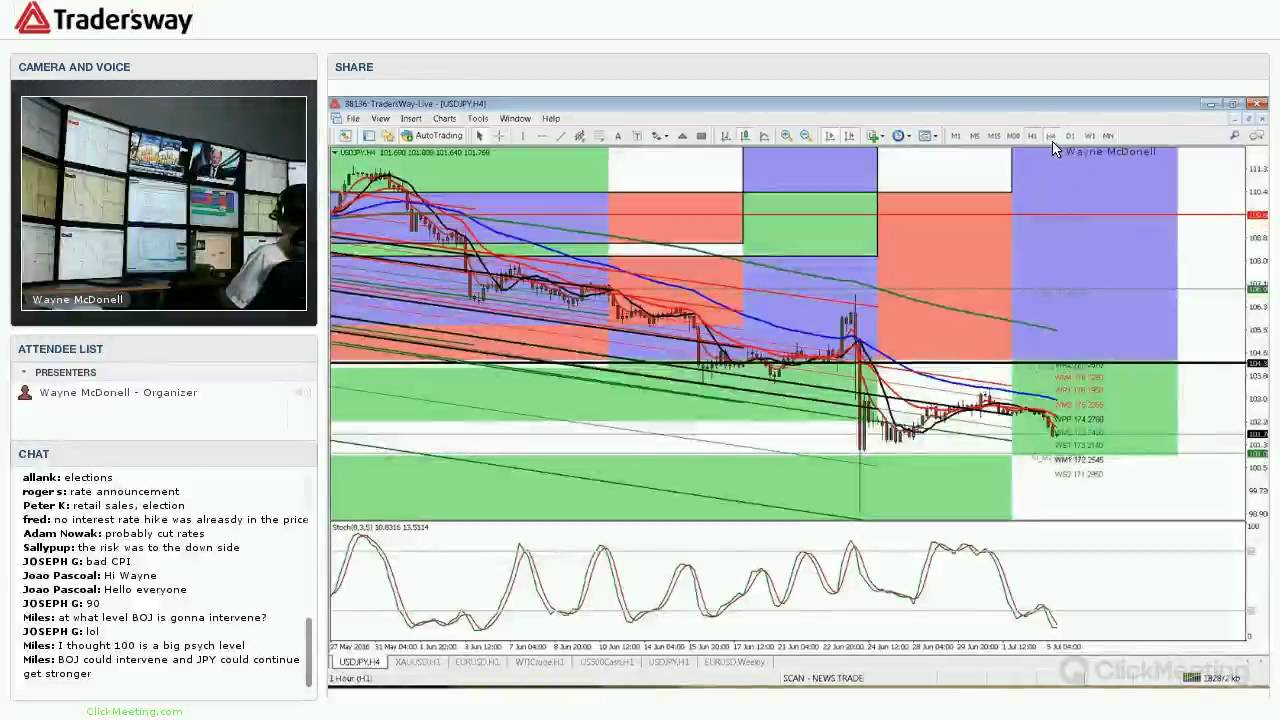The width and height of the screenshot is (1280, 720).
Task: Switch chart to H1 timeframe
Action: (x=1032, y=136)
